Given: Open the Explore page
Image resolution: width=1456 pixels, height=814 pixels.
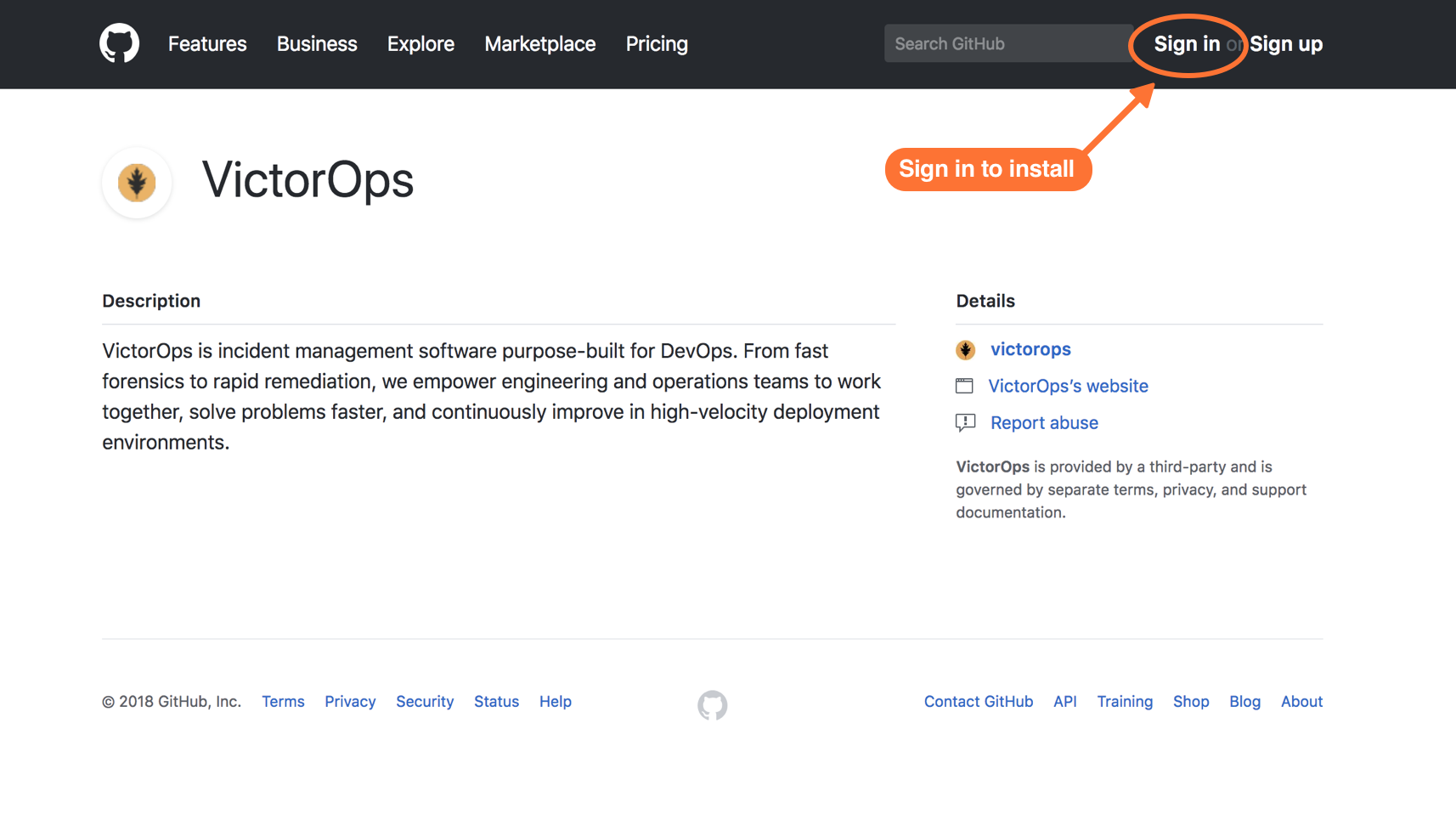Looking at the screenshot, I should point(420,43).
